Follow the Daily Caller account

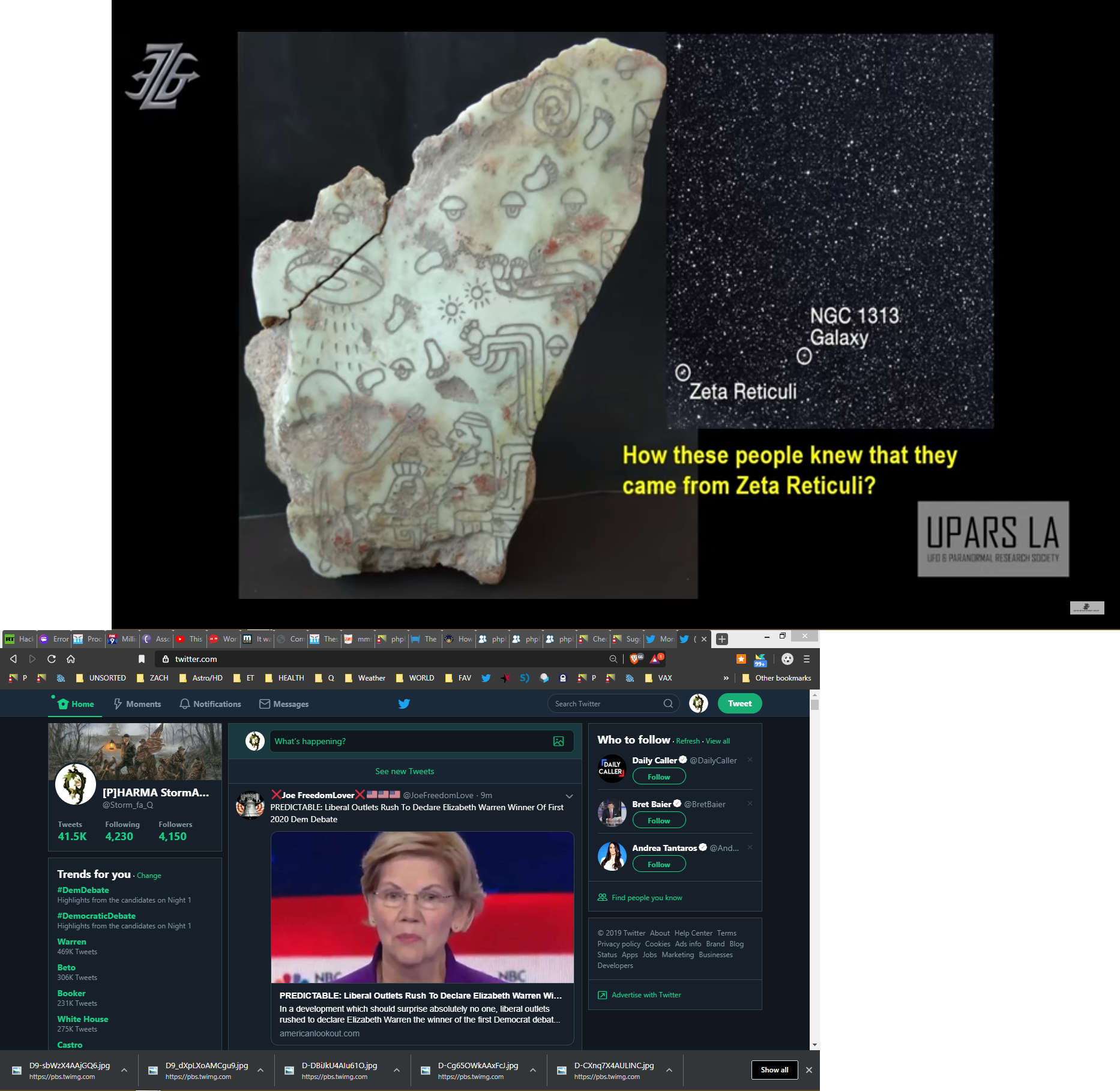pos(658,777)
